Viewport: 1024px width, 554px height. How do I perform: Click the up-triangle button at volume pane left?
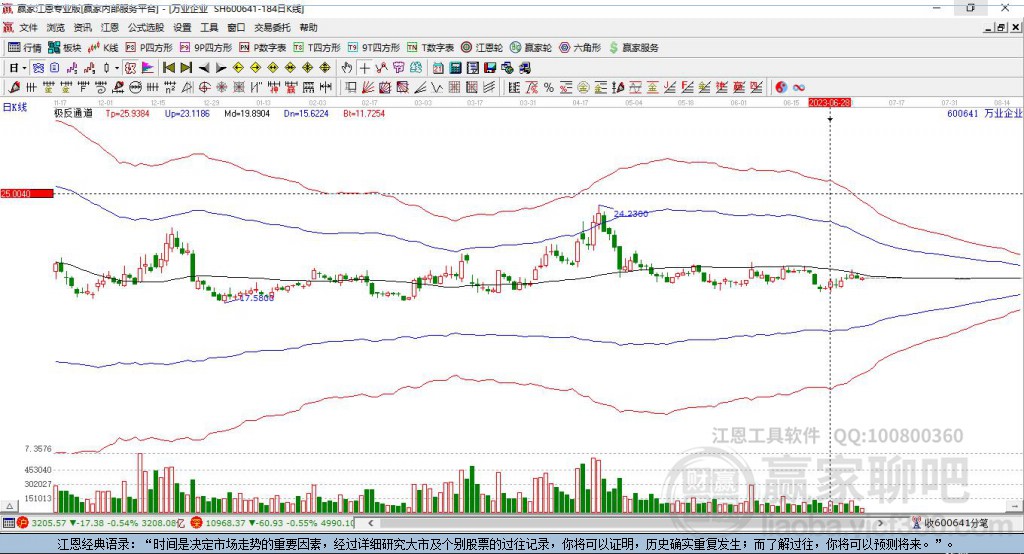tap(9, 506)
